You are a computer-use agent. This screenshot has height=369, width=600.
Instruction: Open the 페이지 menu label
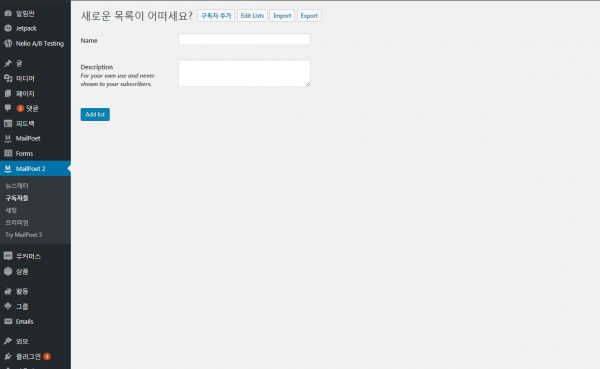pyautogui.click(x=25, y=93)
